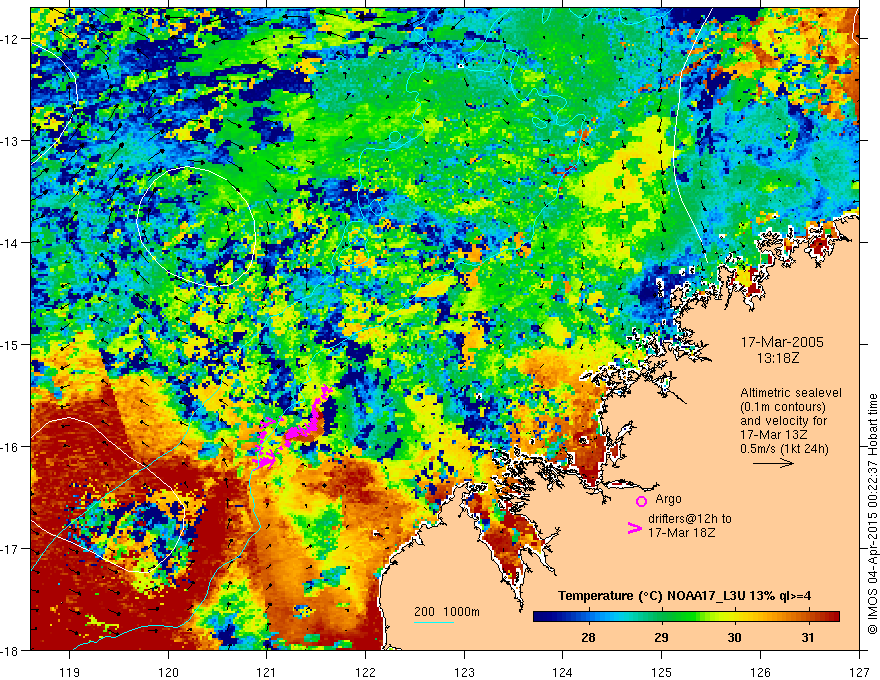Click the 29 value on temperature scale
880x680 pixels.
pos(662,637)
